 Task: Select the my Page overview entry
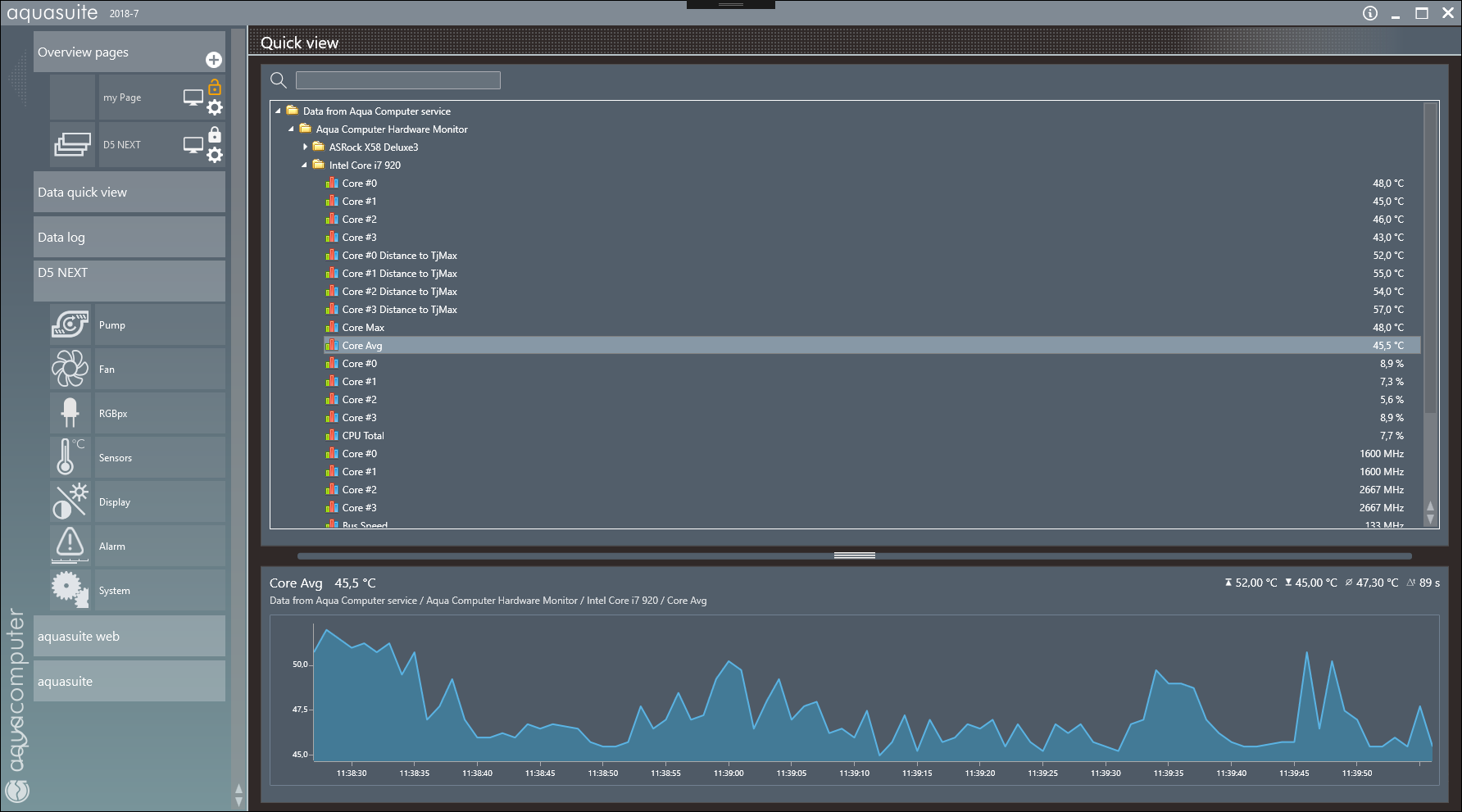[x=122, y=98]
